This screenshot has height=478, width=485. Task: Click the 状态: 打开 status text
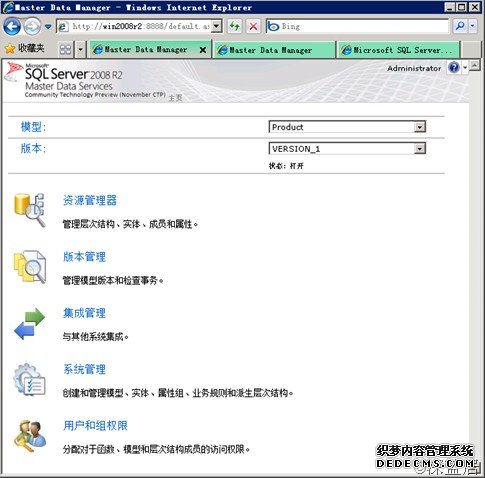(286, 166)
